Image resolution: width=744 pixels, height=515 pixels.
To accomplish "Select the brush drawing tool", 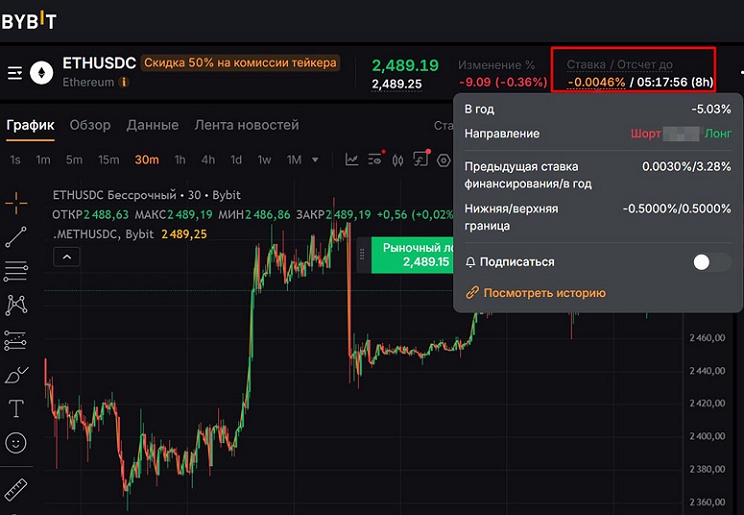I will click(x=17, y=375).
